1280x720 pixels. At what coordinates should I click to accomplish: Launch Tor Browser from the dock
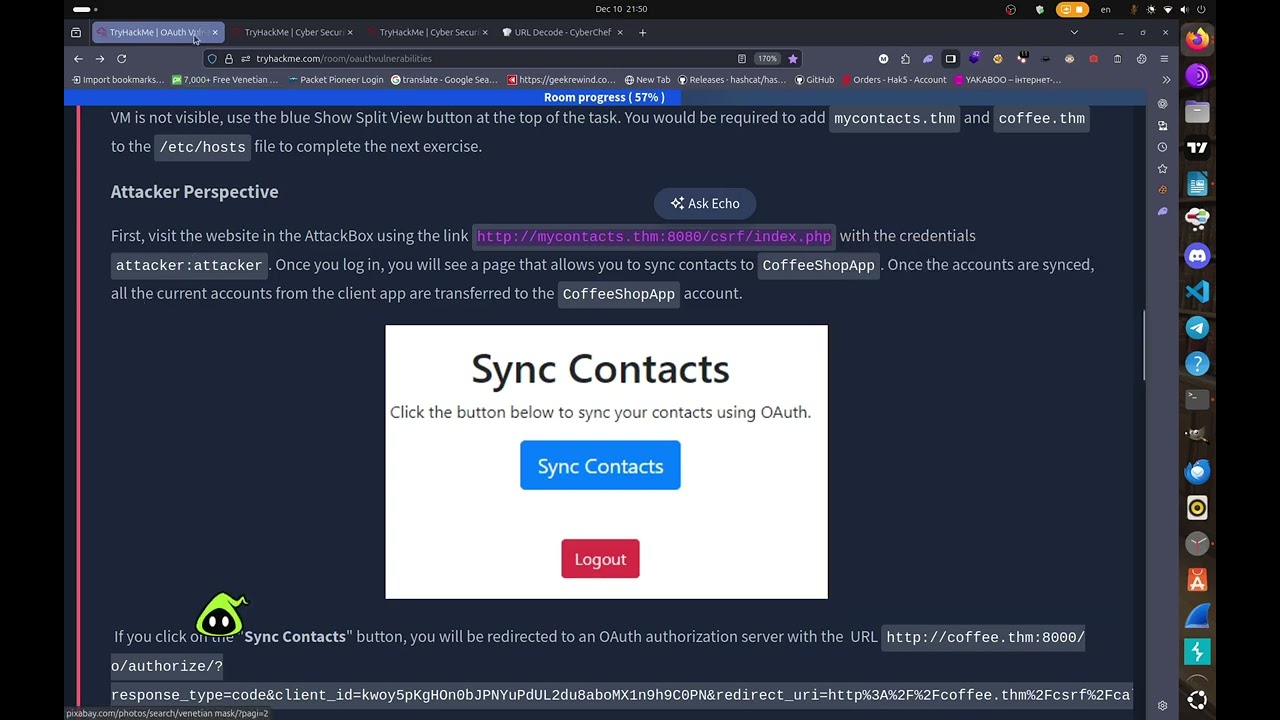point(1197,76)
